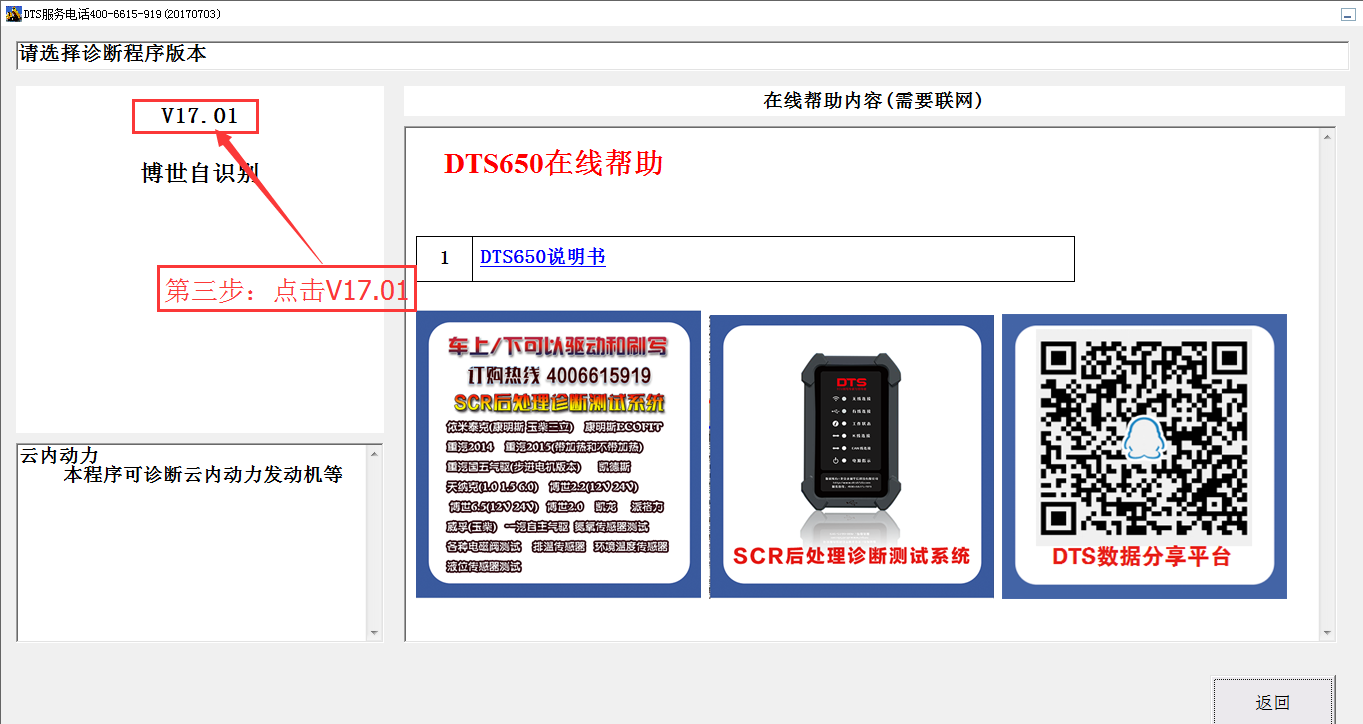1363x724 pixels.
Task: Open the DTS device picture banner
Action: point(851,457)
